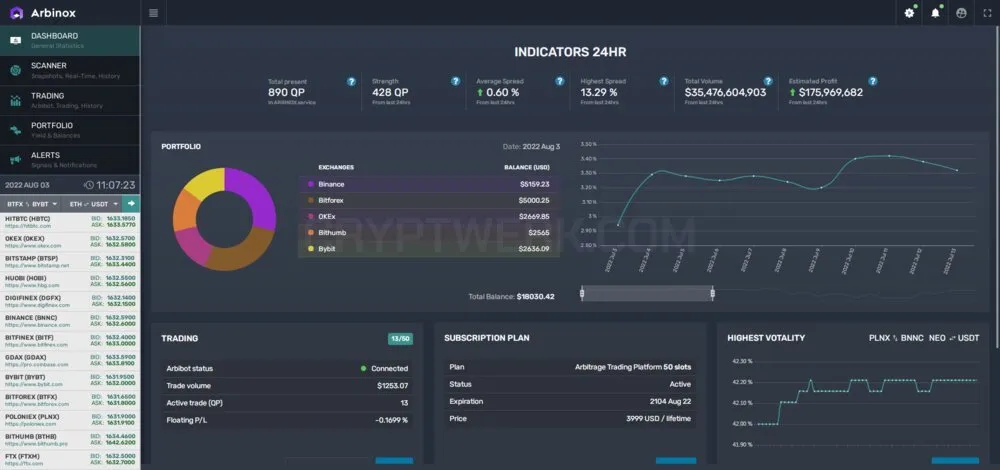Image resolution: width=1000 pixels, height=470 pixels.
Task: Click the help icon beside Estimated Profit
Action: (x=872, y=82)
